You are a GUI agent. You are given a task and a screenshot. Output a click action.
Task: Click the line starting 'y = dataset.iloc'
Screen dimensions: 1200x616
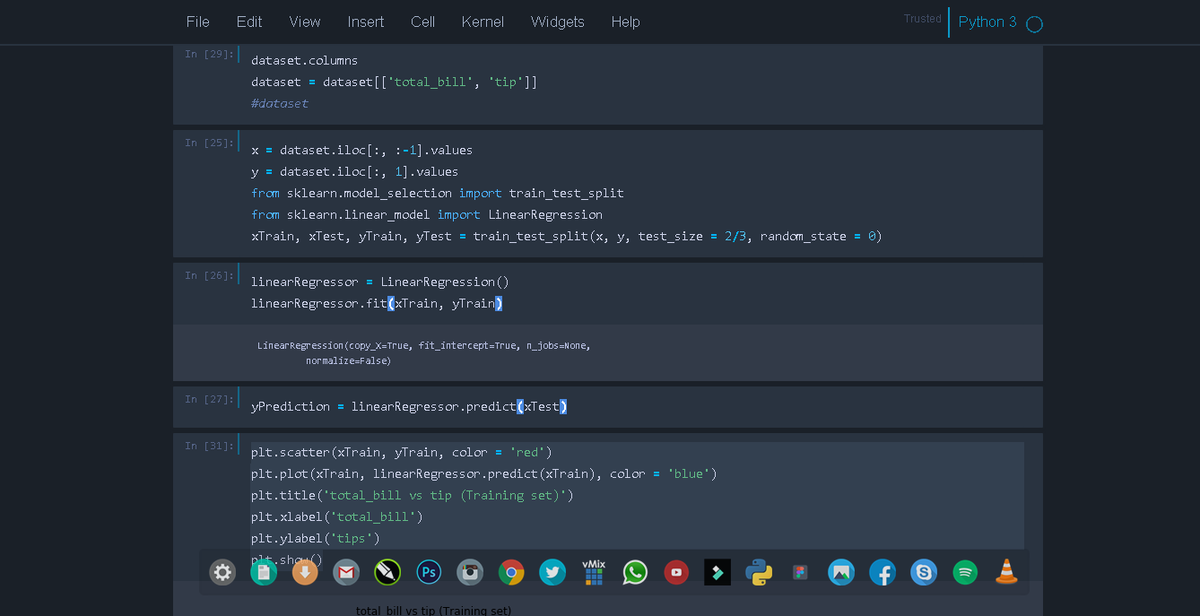click(355, 172)
